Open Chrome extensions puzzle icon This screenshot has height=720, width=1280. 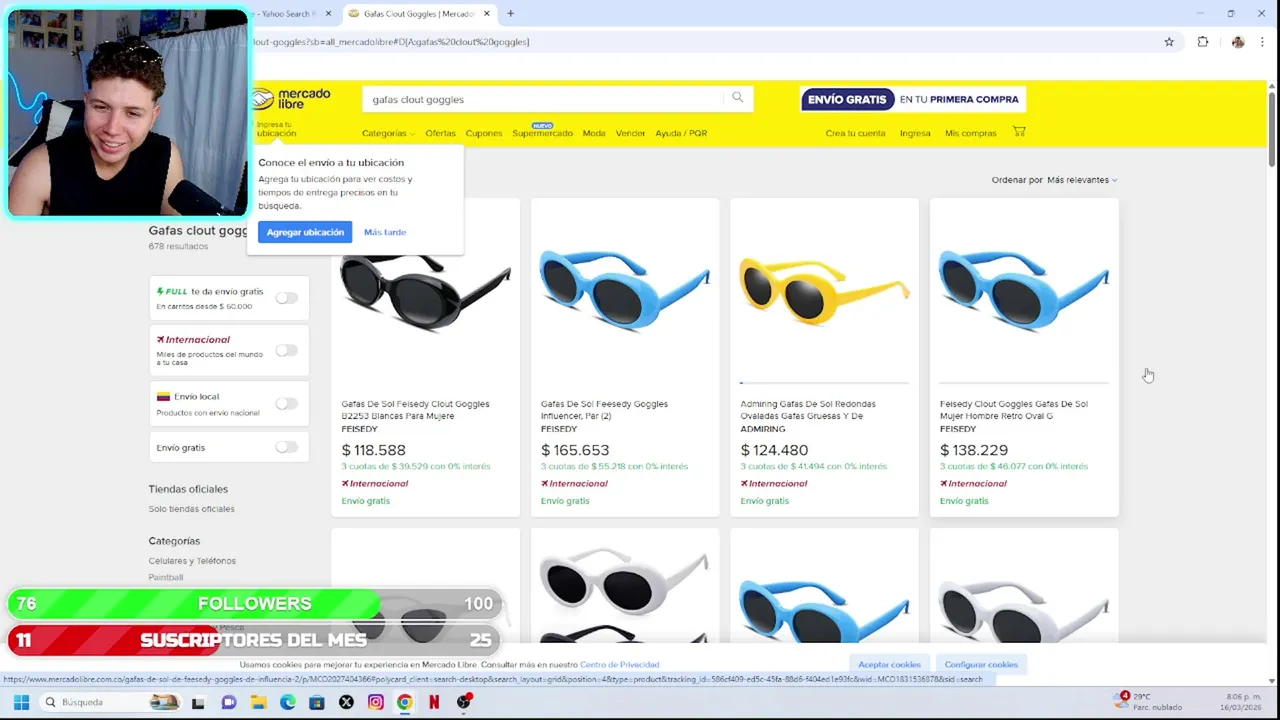pyautogui.click(x=1203, y=42)
